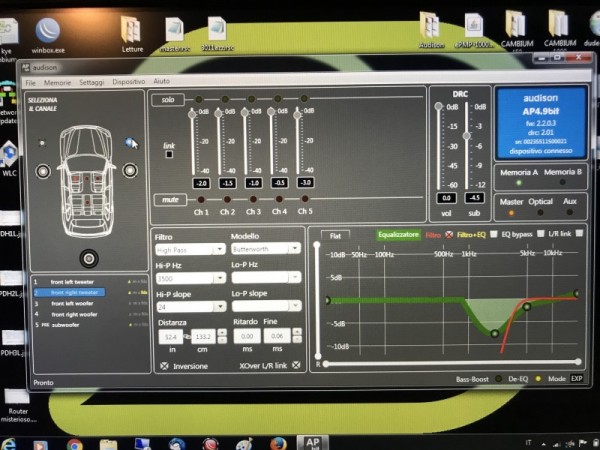Select the Aux input source
This screenshot has width=600, height=450.
(569, 212)
